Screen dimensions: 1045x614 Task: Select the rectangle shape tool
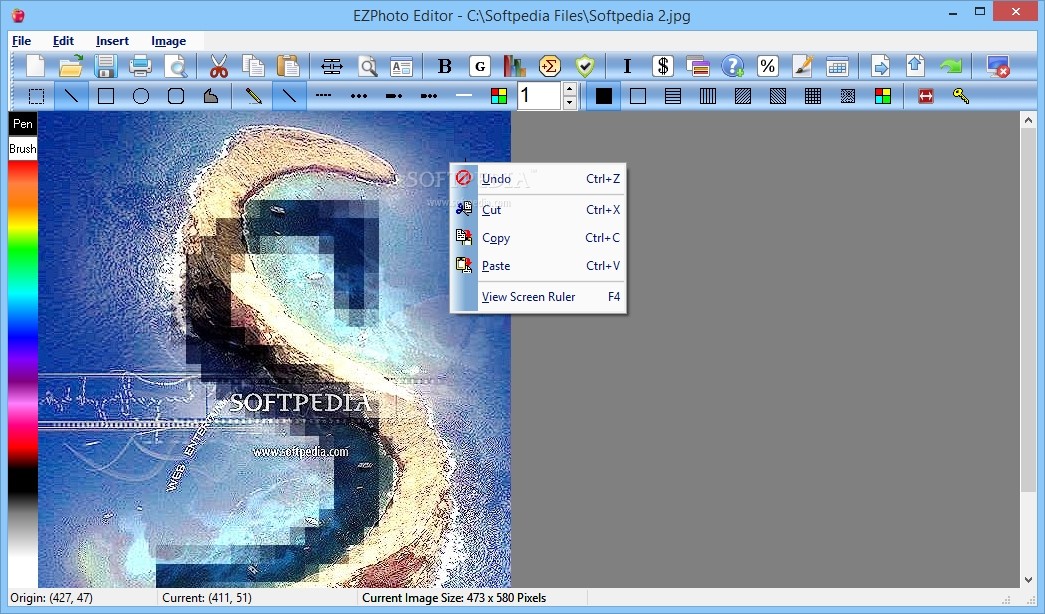point(106,96)
